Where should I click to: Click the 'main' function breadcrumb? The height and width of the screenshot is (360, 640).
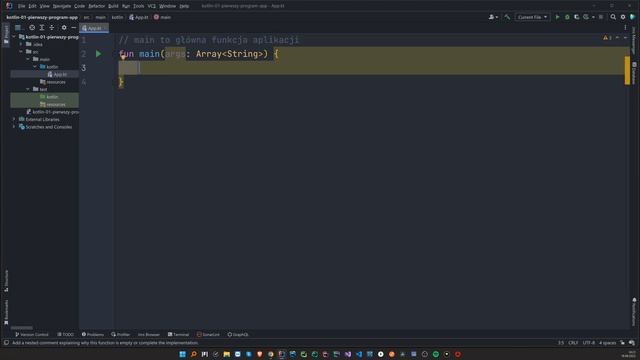(x=162, y=17)
